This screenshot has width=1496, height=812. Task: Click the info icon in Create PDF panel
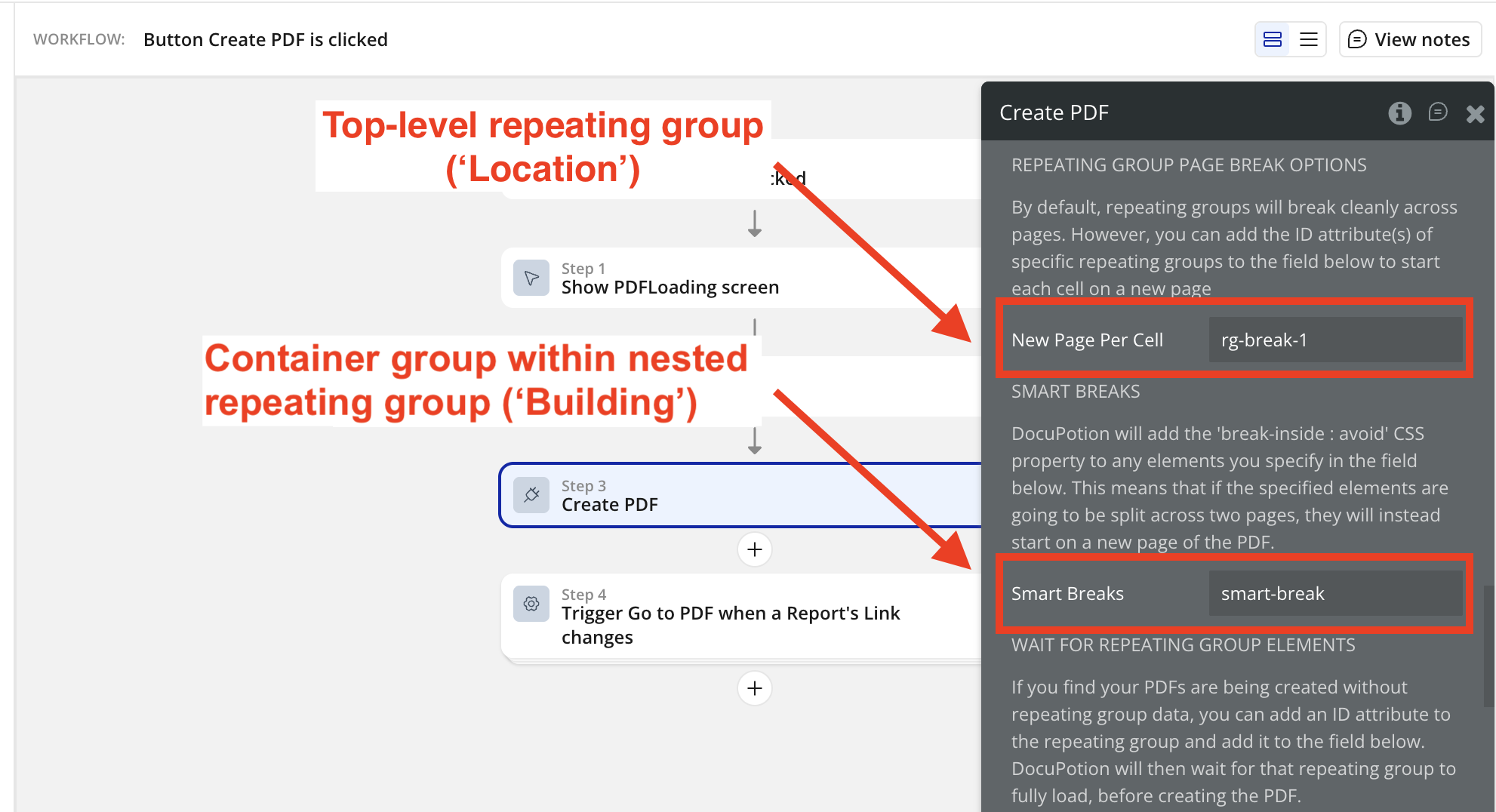coord(1399,113)
